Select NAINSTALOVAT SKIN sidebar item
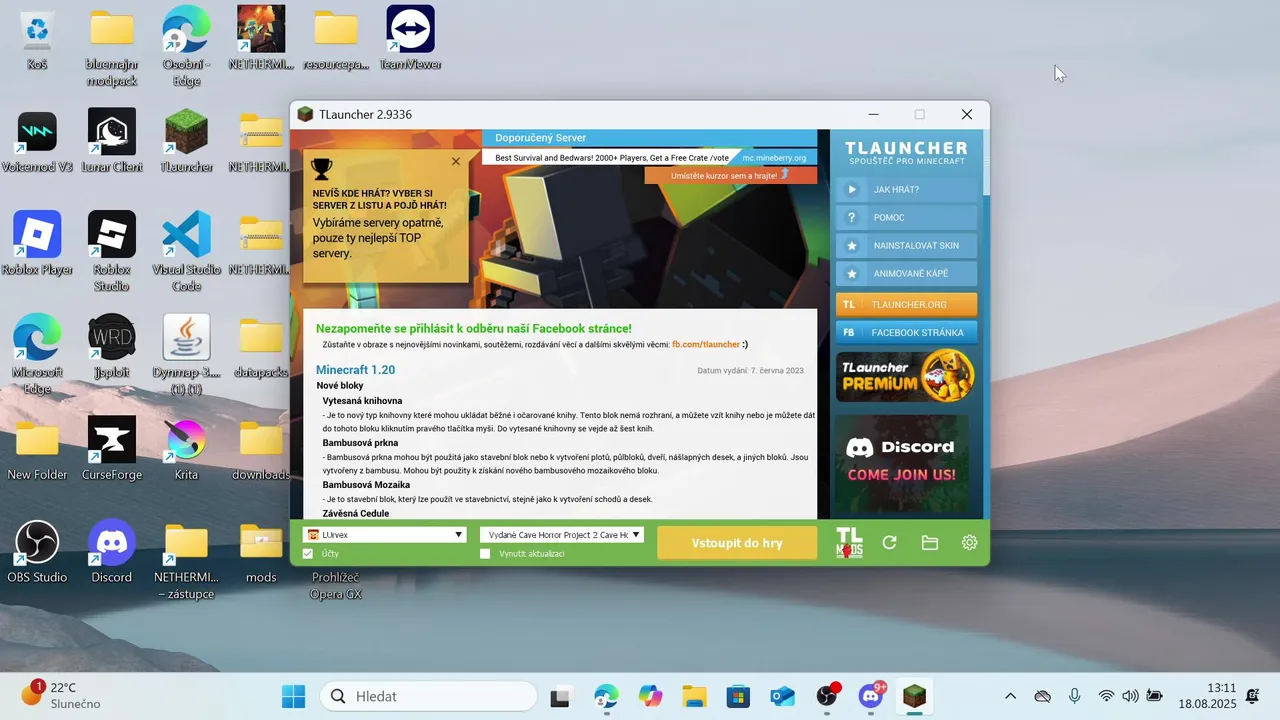Image resolution: width=1280 pixels, height=720 pixels. pos(907,245)
